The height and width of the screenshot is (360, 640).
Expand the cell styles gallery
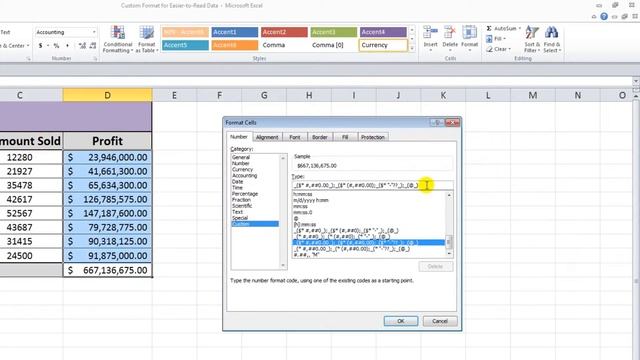[412, 49]
